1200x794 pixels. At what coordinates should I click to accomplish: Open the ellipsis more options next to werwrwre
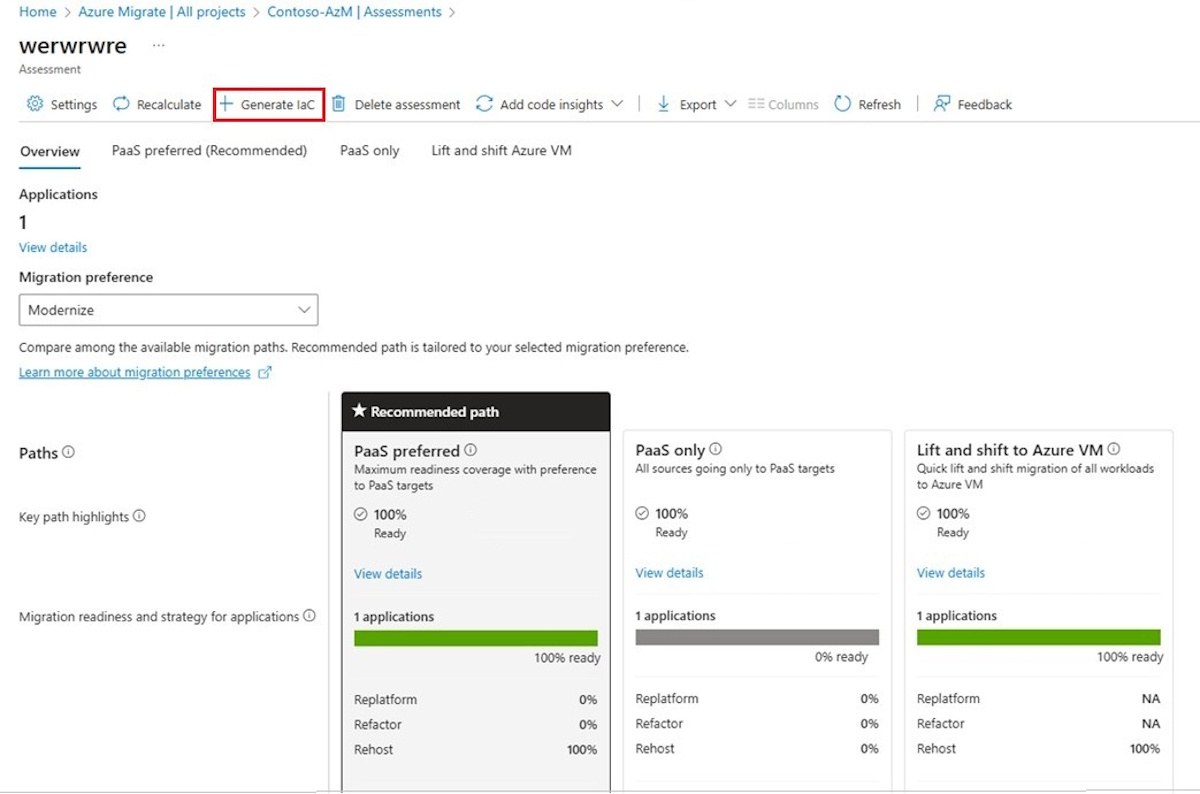tap(158, 46)
